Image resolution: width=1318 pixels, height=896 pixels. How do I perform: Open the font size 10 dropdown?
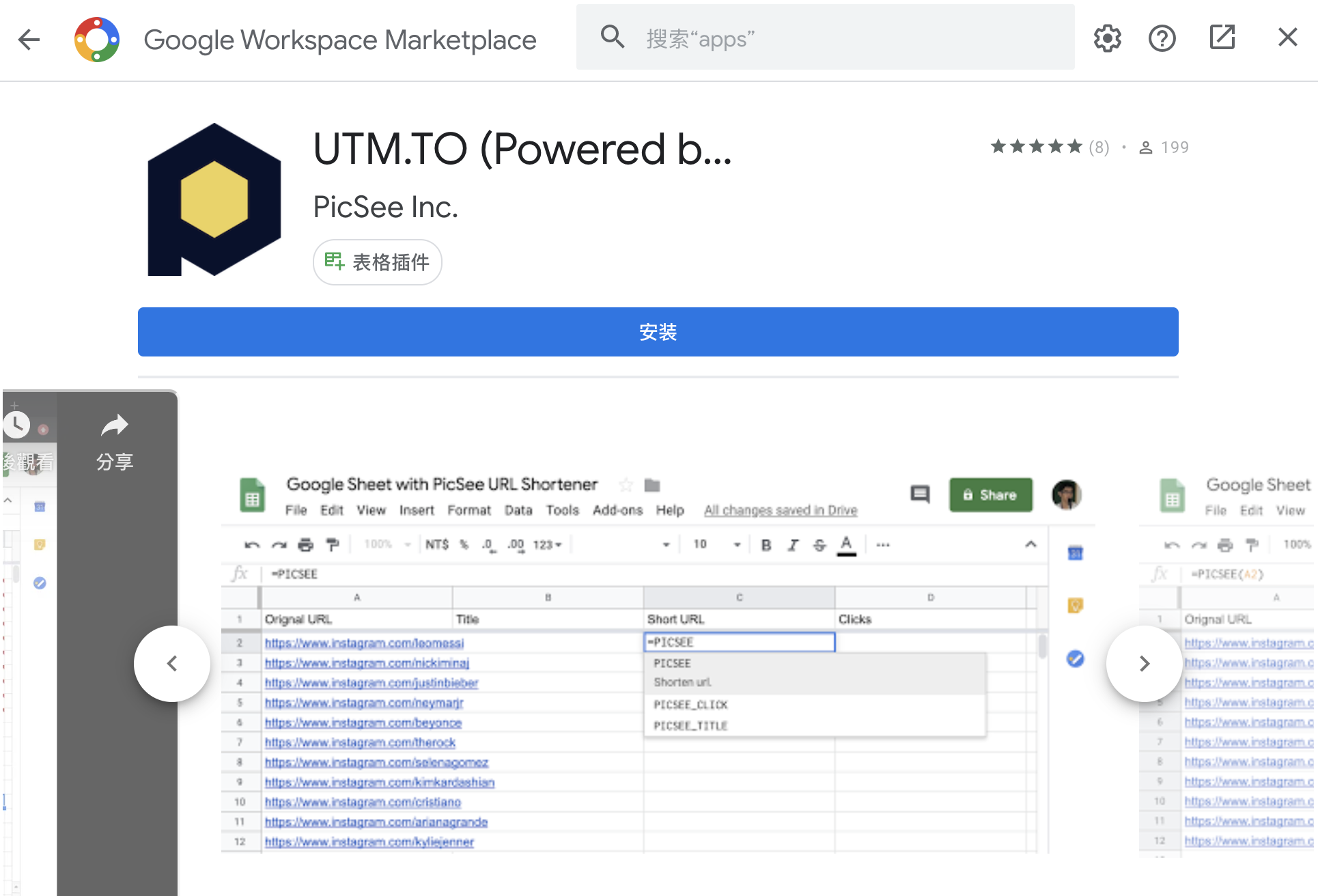(716, 544)
